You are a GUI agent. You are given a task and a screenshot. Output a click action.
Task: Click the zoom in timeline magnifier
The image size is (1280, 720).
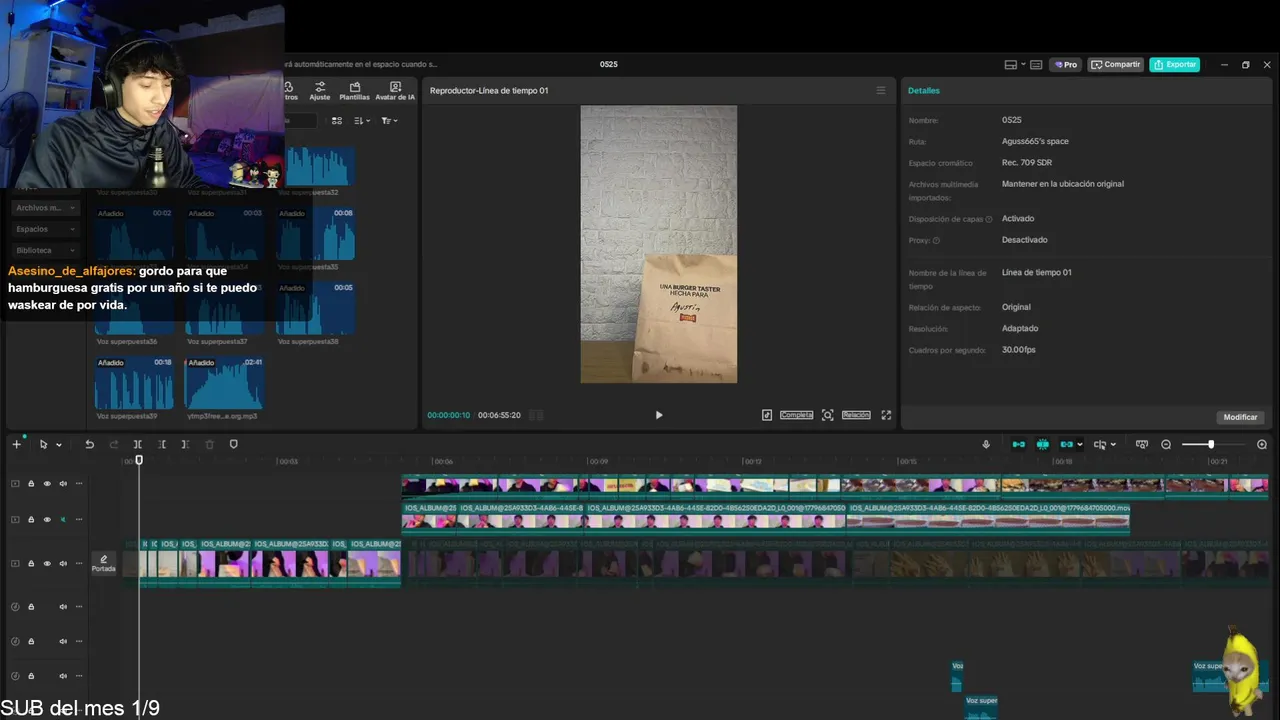click(x=1262, y=444)
